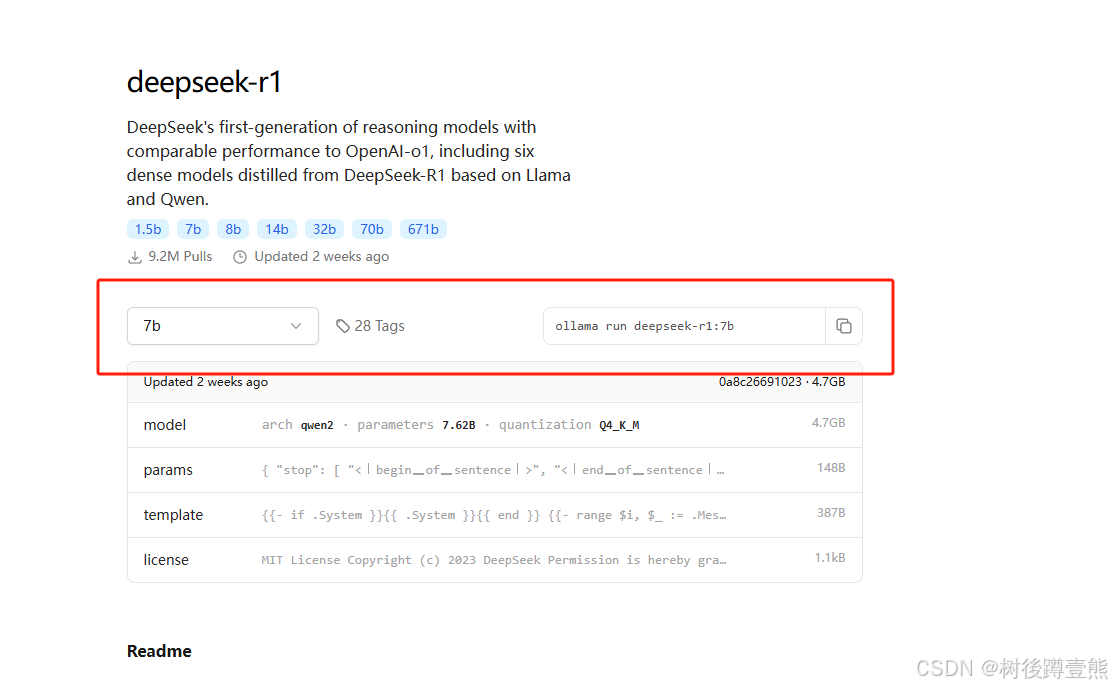Click the qwen2 arch value
Screen dimensions: 1112x688
[x=317, y=425]
